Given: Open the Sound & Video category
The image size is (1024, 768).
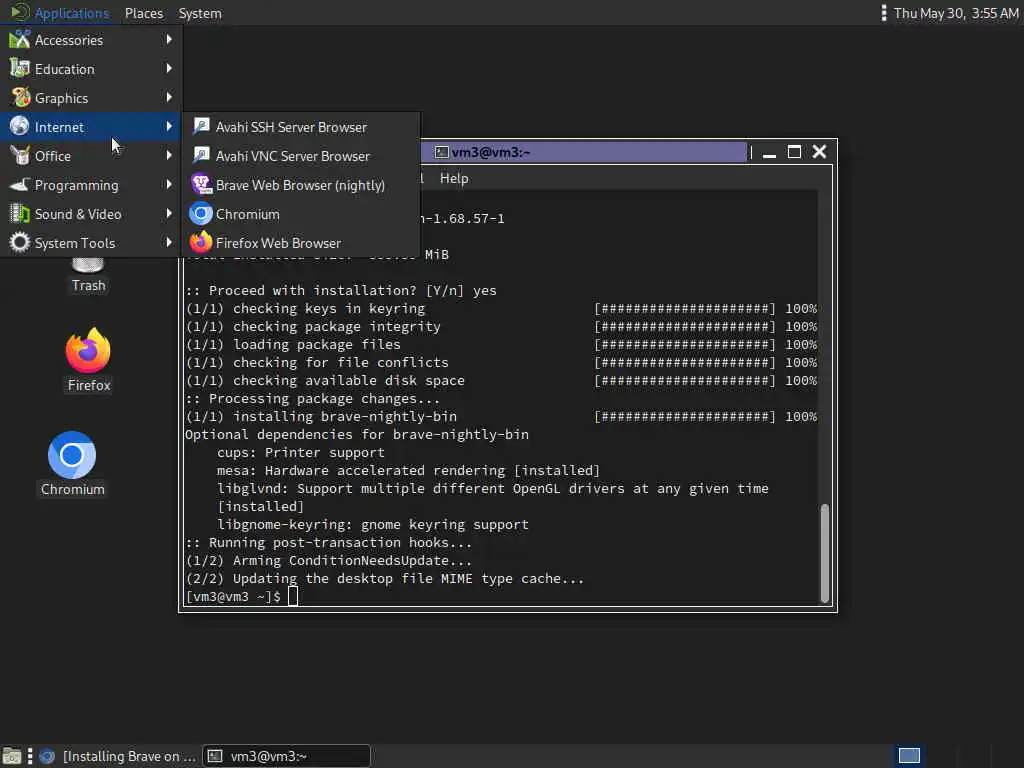Looking at the screenshot, I should (x=91, y=214).
